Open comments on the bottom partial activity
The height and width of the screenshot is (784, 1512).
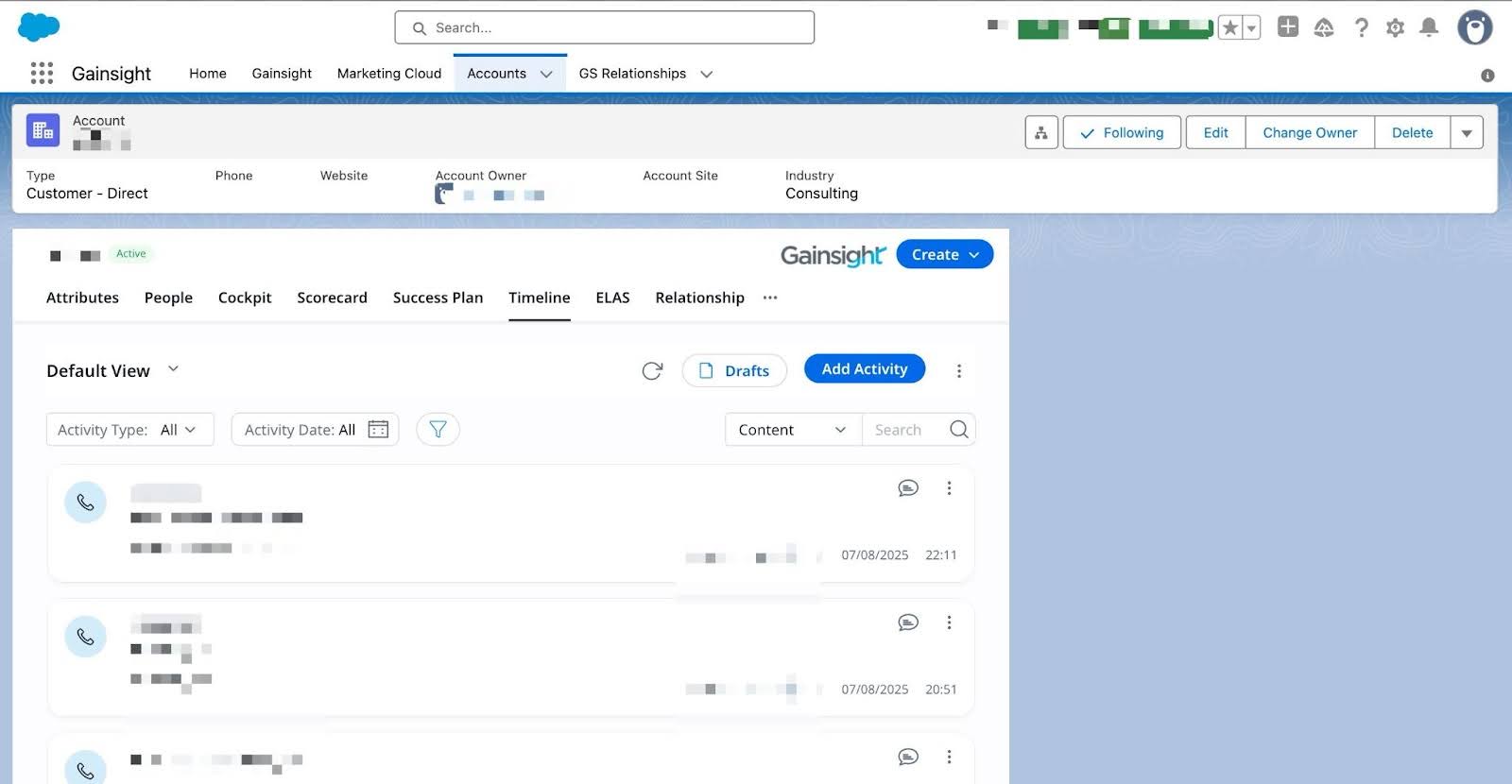point(908,757)
